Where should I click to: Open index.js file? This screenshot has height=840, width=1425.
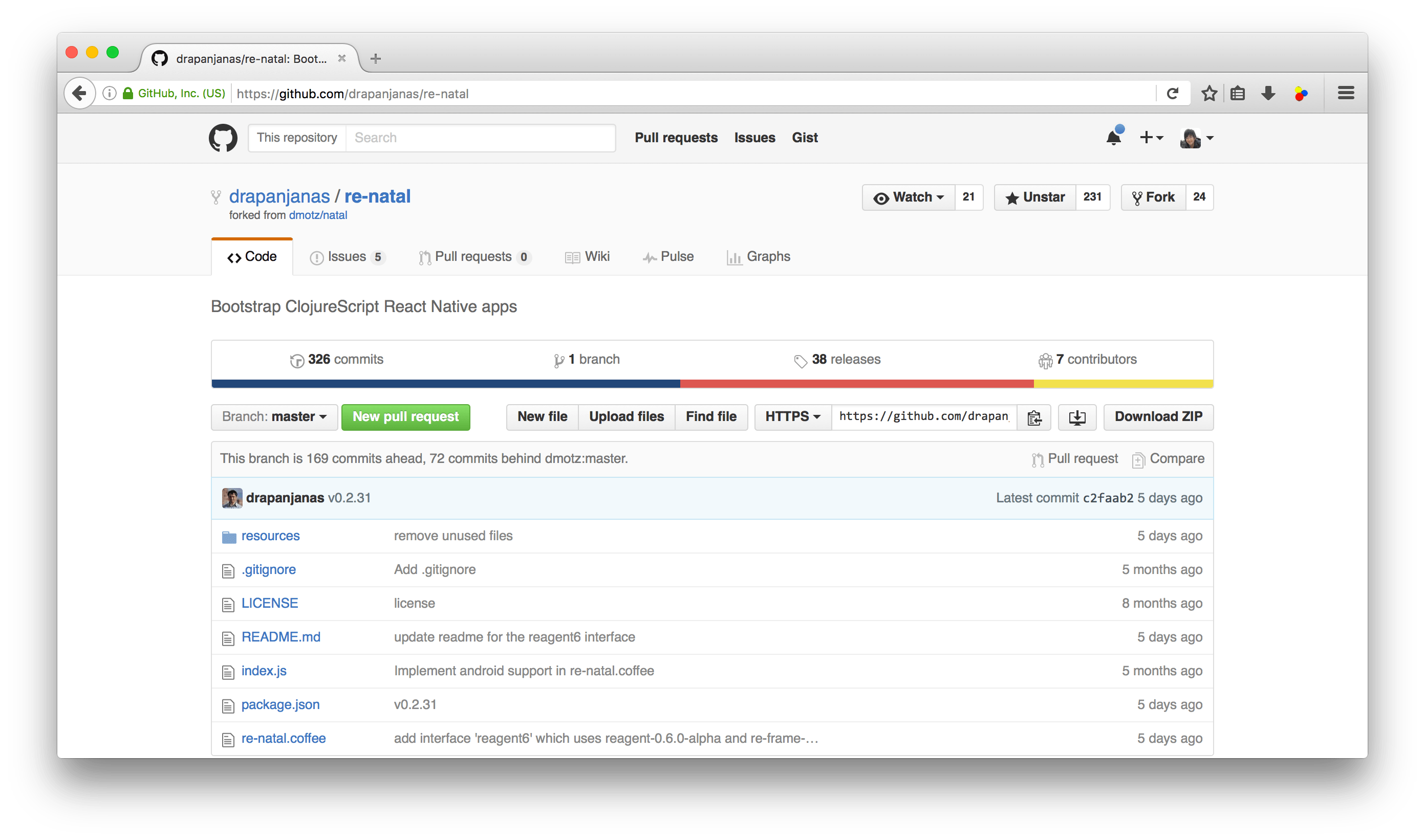(x=264, y=671)
